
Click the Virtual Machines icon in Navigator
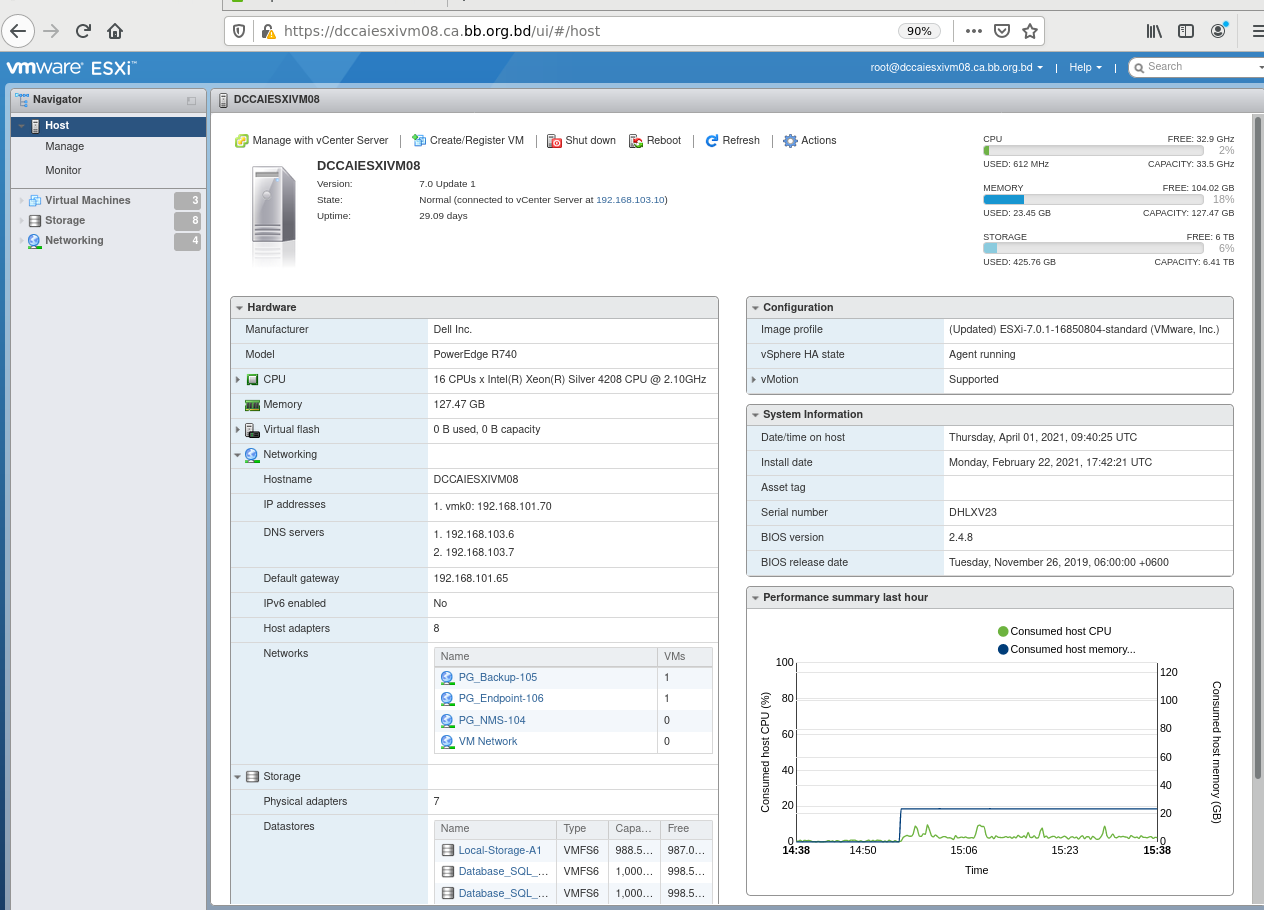[35, 200]
